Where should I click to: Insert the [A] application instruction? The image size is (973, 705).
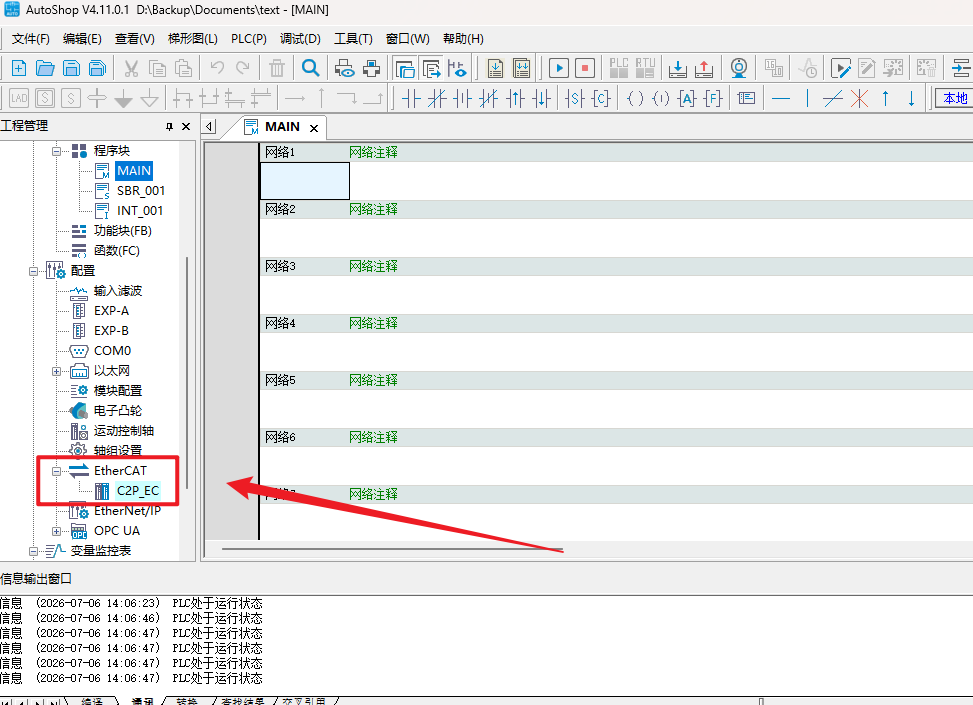[x=687, y=98]
